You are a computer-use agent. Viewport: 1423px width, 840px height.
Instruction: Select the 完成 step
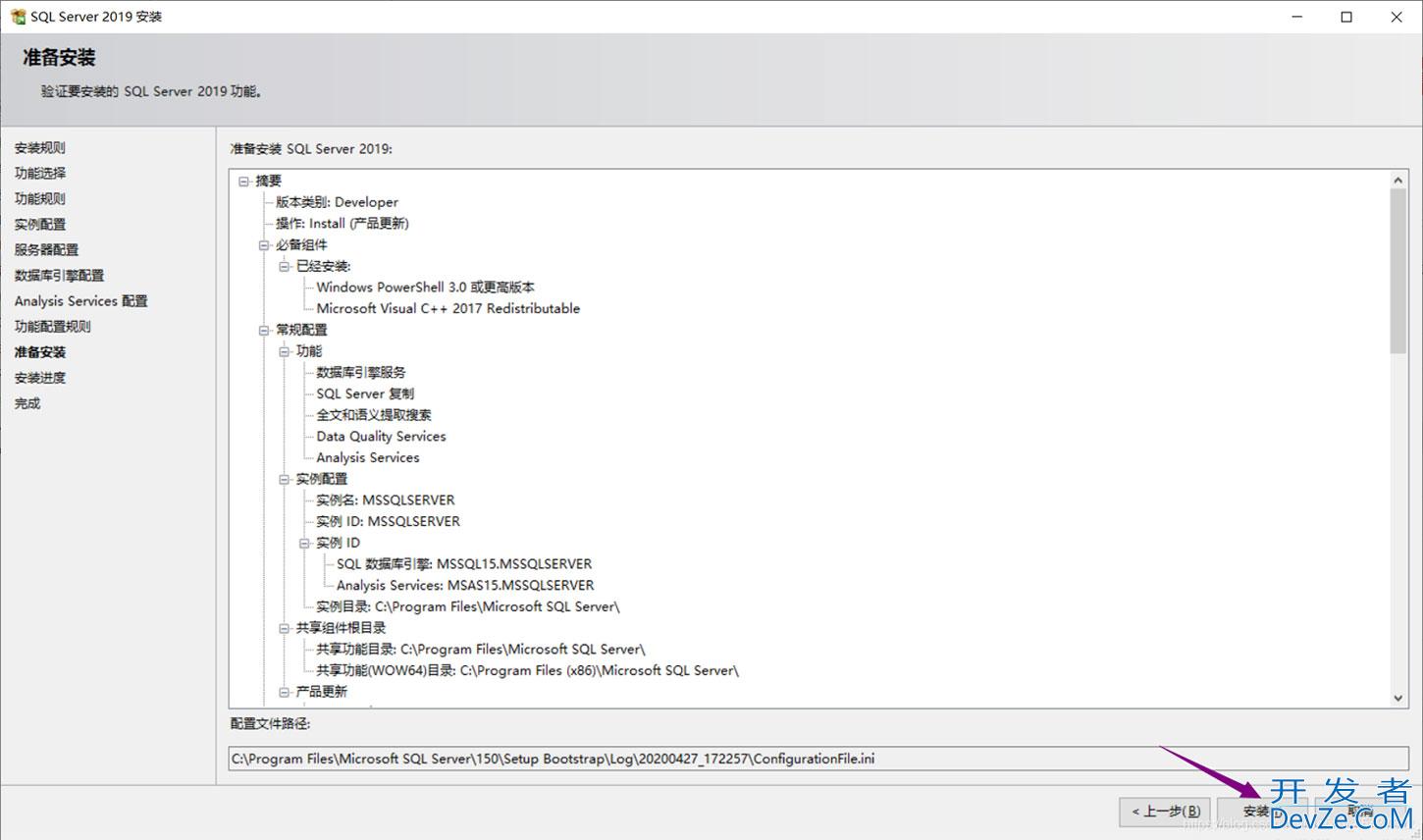tap(27, 403)
